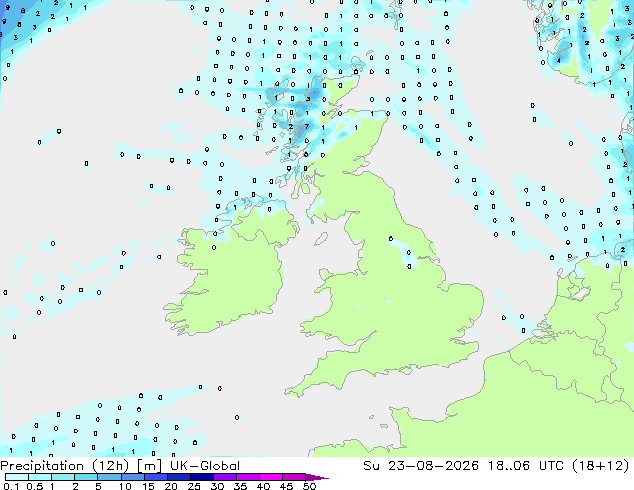
Task: Click the legend label '25'
Action: [194, 486]
